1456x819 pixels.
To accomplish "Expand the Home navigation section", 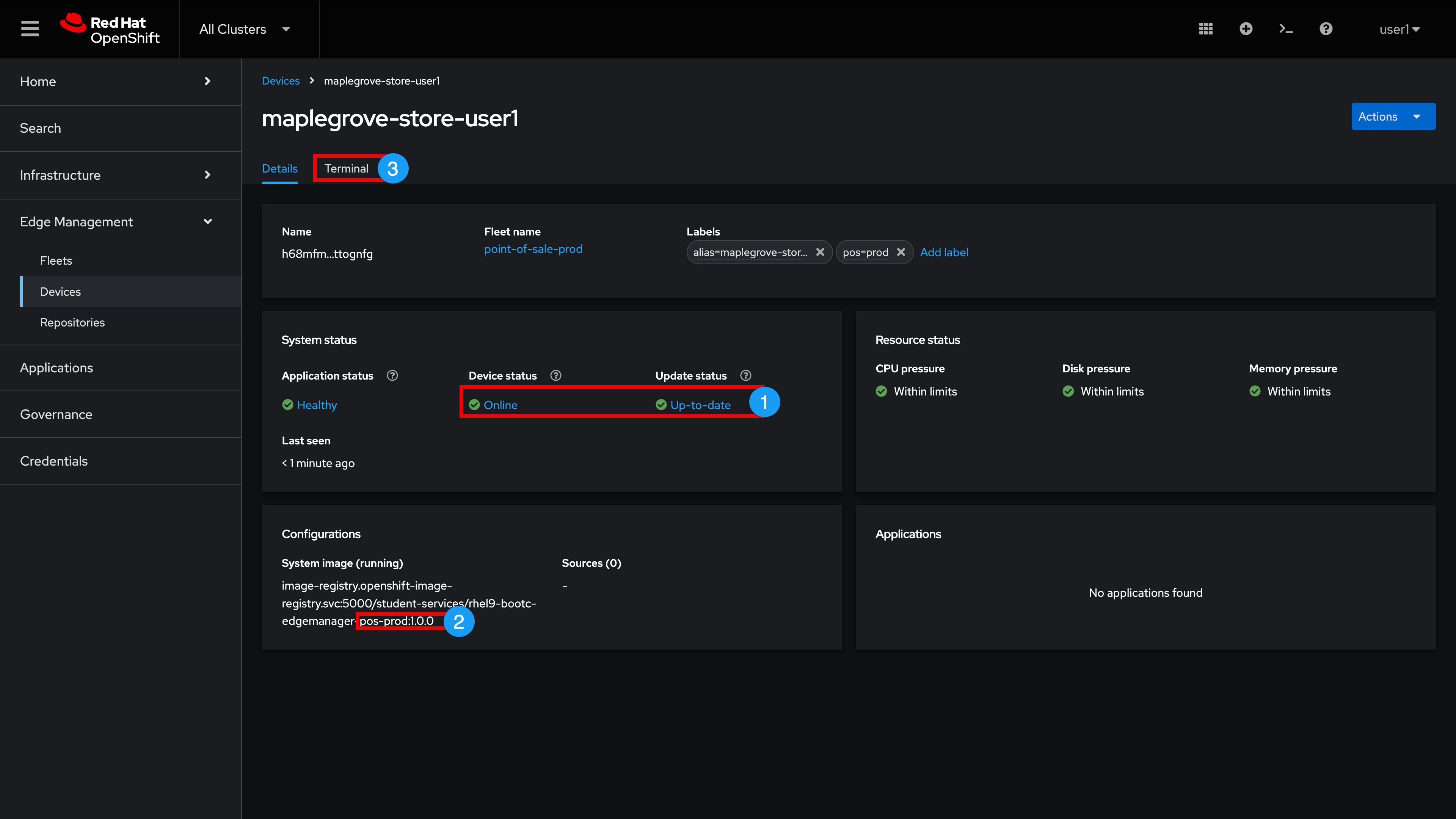I will pyautogui.click(x=121, y=82).
